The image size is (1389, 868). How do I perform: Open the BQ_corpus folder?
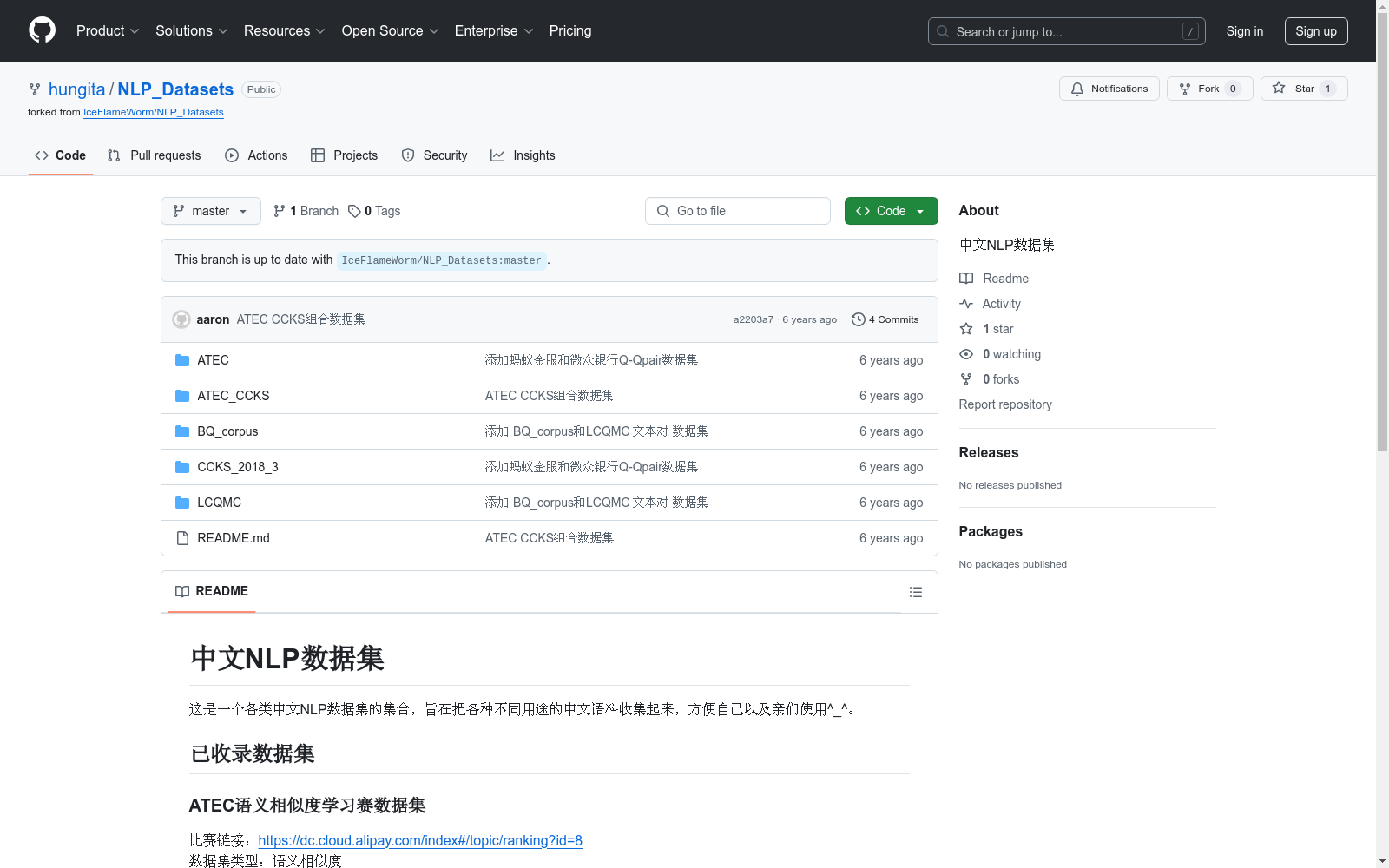click(x=227, y=431)
